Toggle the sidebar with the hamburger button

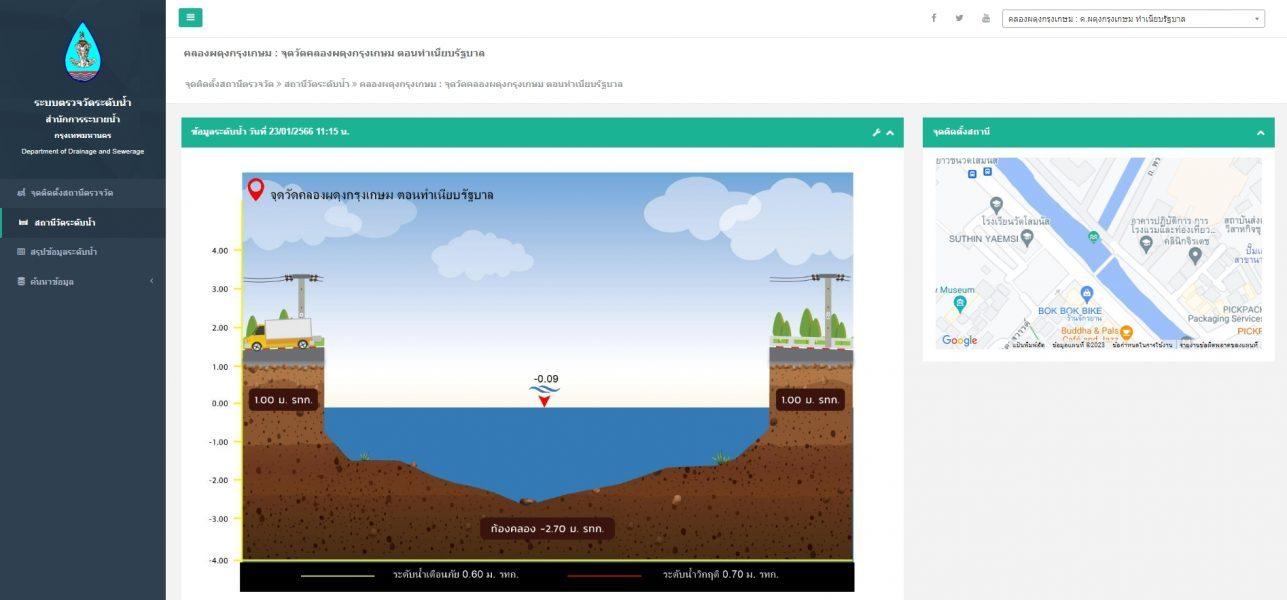pos(190,17)
